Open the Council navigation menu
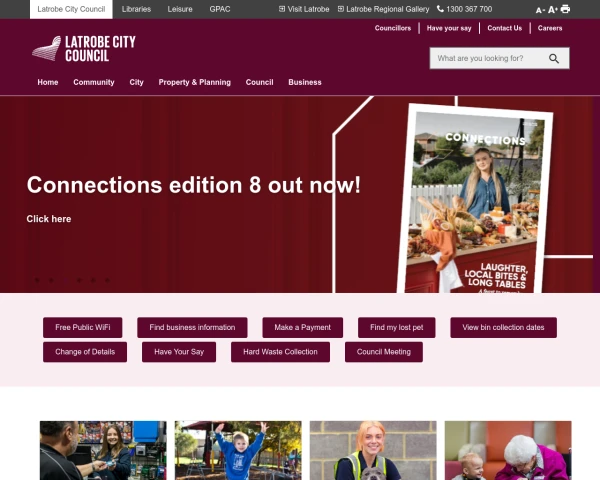 click(x=259, y=82)
